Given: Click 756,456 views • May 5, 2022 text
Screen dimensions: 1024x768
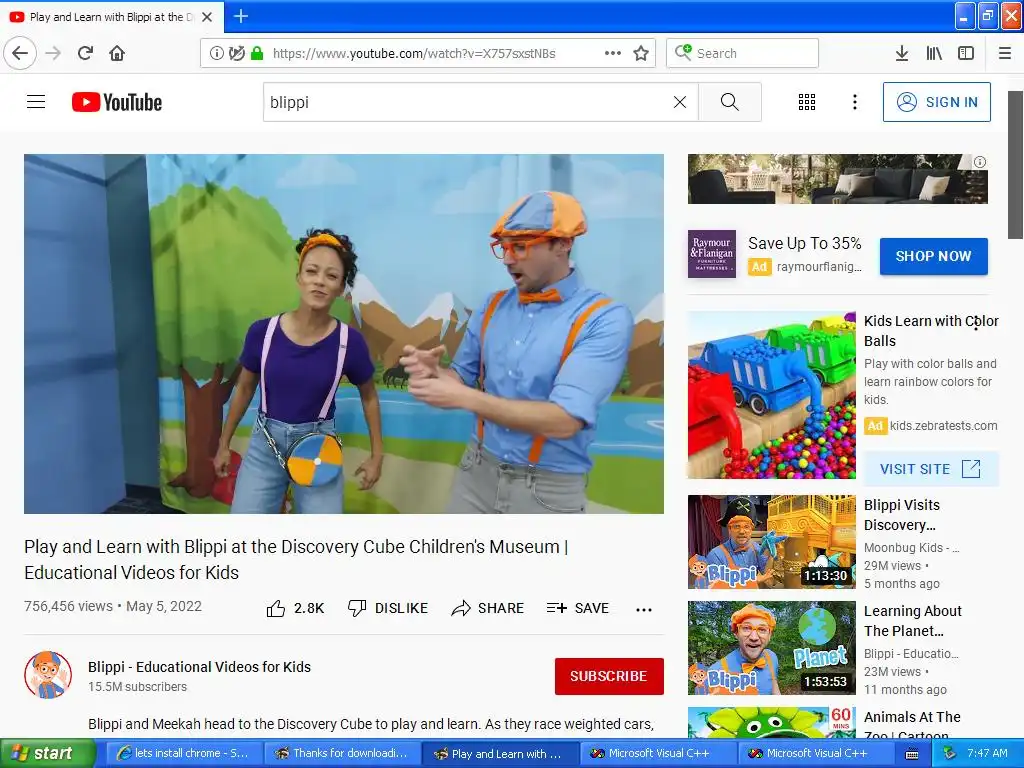Looking at the screenshot, I should [x=113, y=606].
